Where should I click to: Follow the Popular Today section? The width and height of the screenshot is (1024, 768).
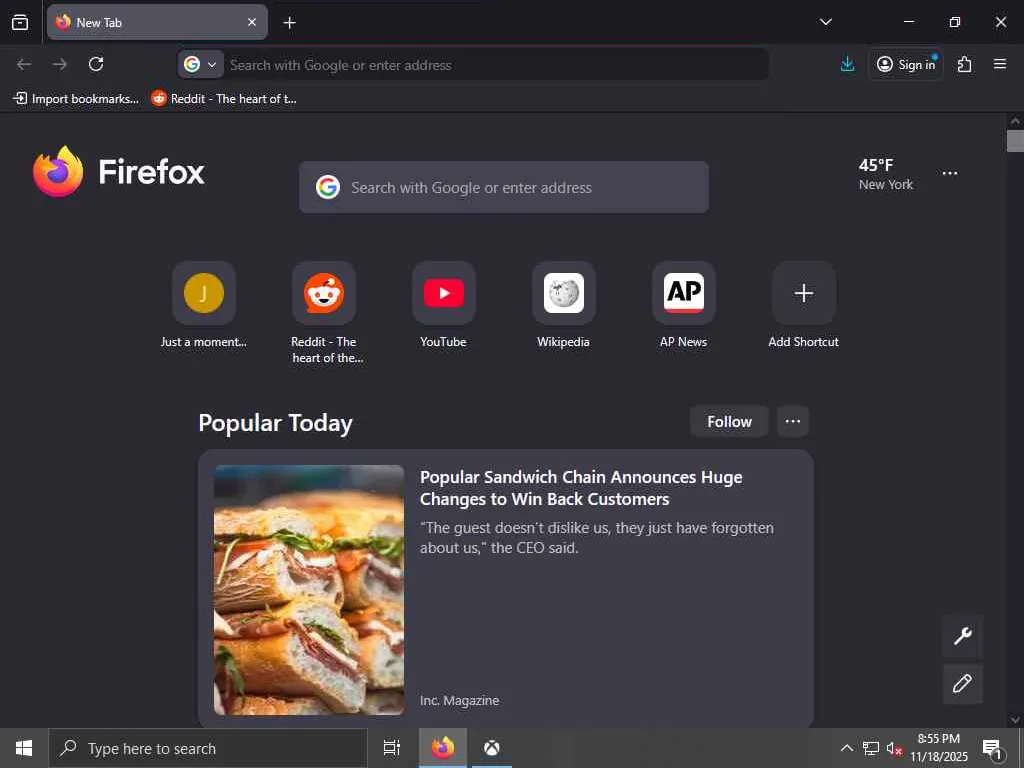[x=729, y=422]
